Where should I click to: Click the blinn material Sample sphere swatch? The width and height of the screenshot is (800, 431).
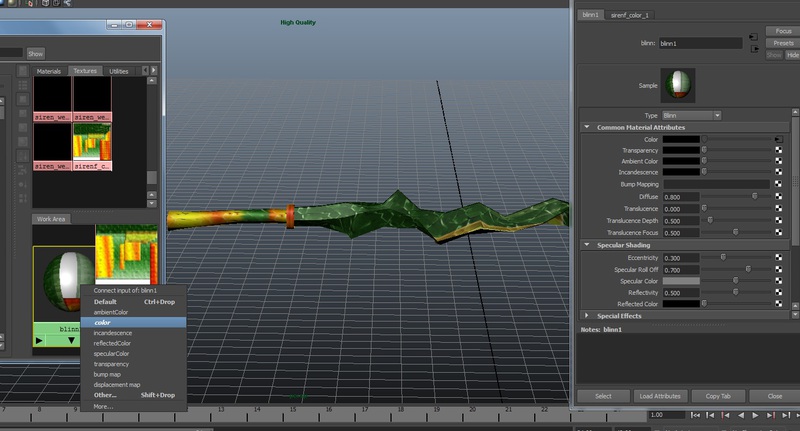point(678,85)
